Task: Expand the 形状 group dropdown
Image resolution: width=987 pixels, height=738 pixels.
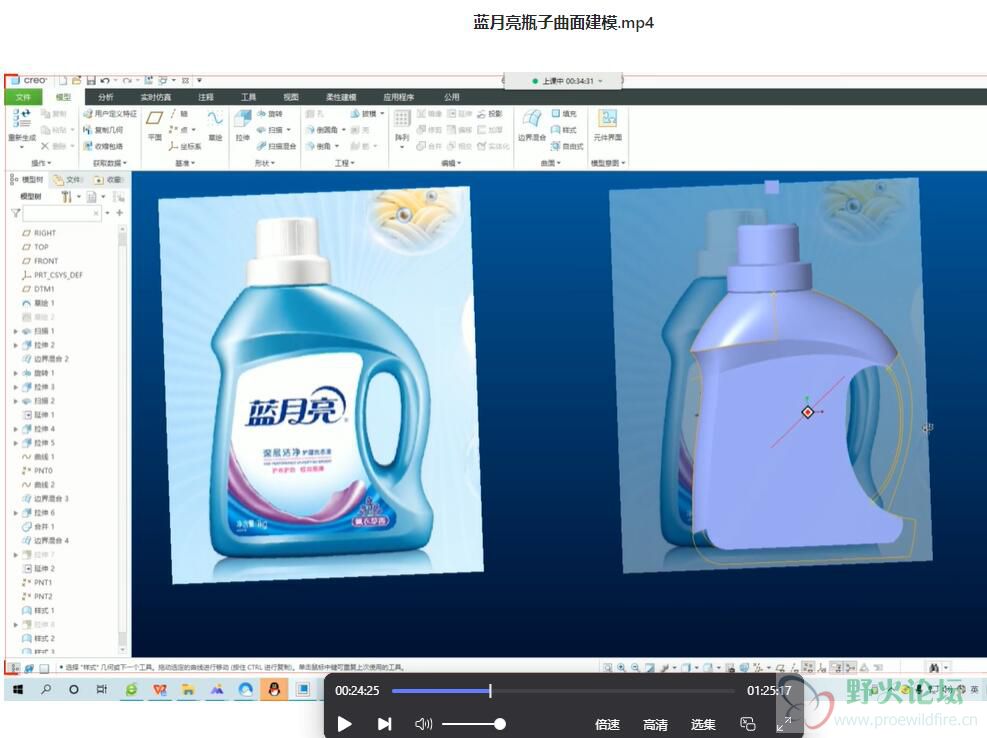Action: 264,163
